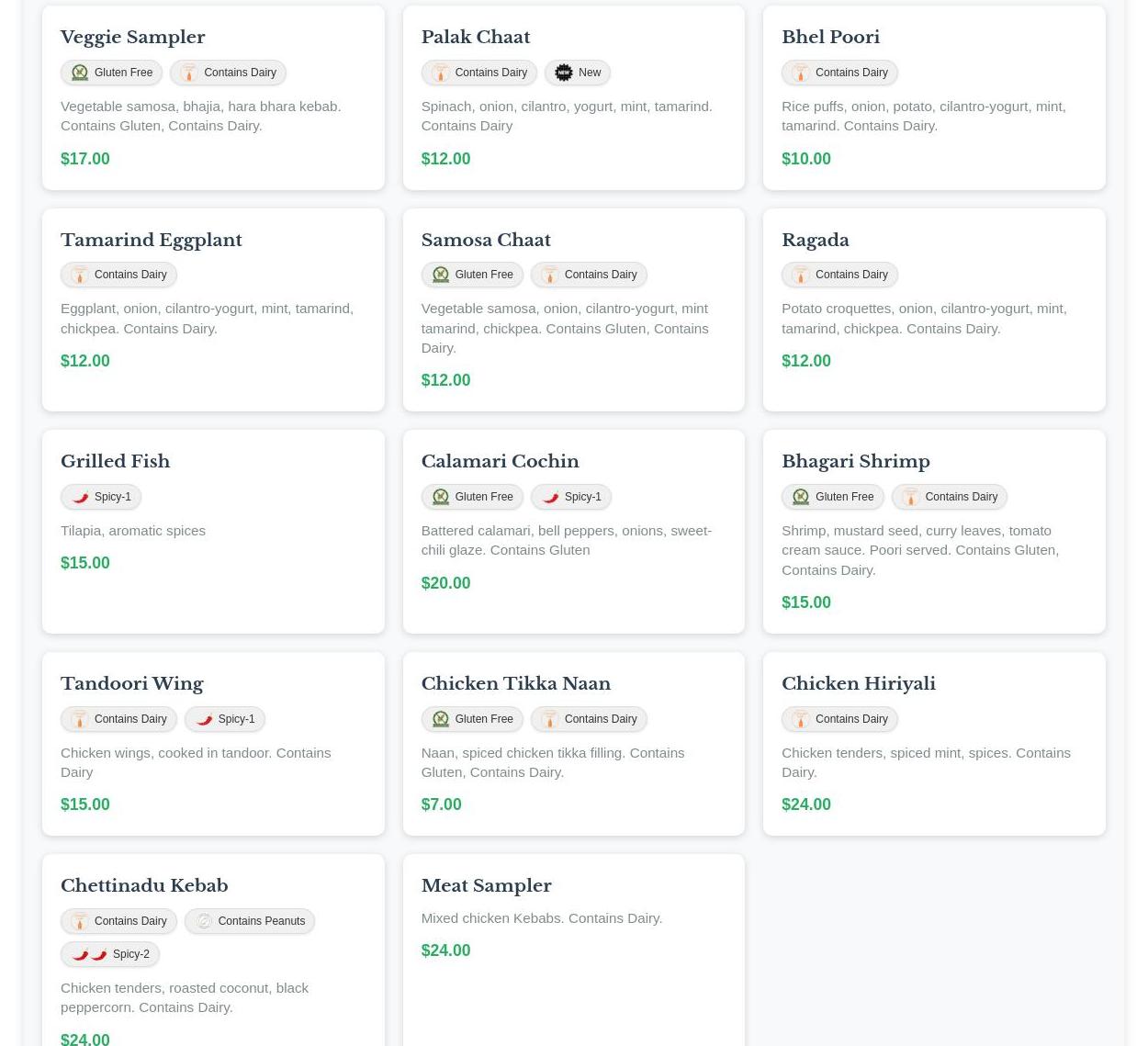Click the Spicy-1 chili icon on Calamari Cochin
Viewport: 1148px width, 1046px height.
pos(550,497)
